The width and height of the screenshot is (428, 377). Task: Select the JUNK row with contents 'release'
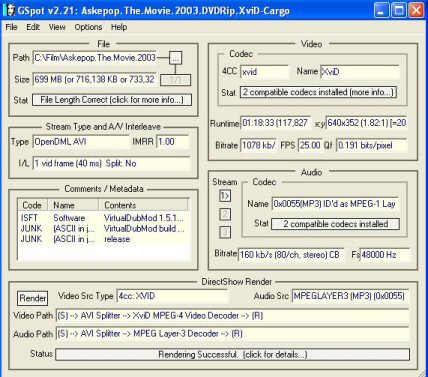click(x=103, y=239)
